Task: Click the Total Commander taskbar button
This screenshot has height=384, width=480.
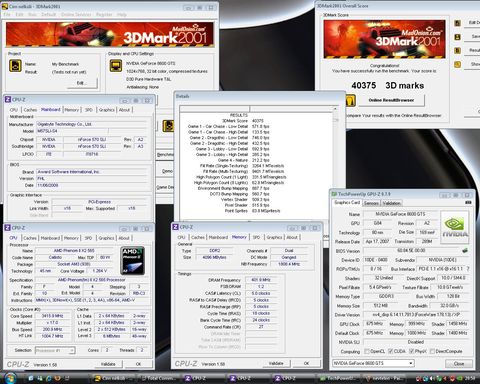Action: [x=159, y=378]
